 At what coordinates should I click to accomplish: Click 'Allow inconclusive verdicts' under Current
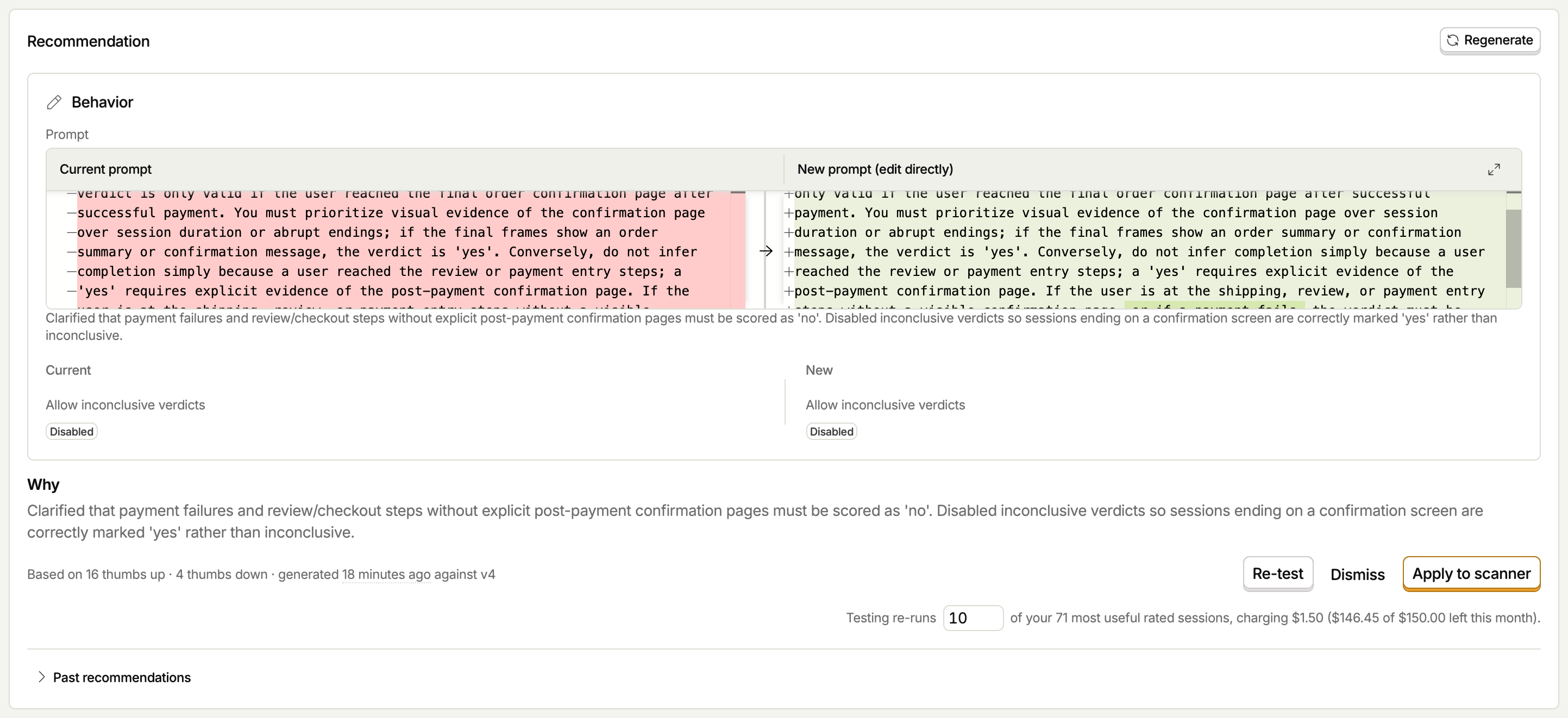[126, 405]
